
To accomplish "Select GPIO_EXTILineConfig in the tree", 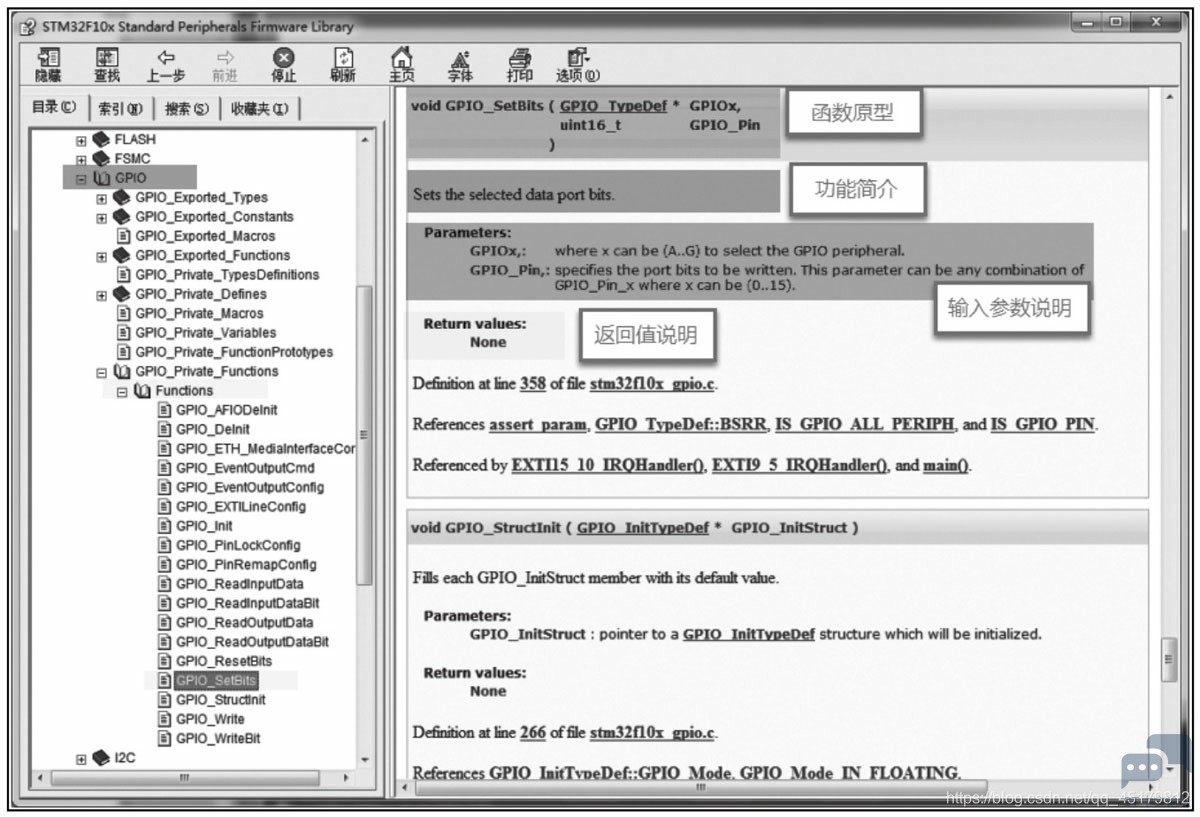I will pos(240,507).
